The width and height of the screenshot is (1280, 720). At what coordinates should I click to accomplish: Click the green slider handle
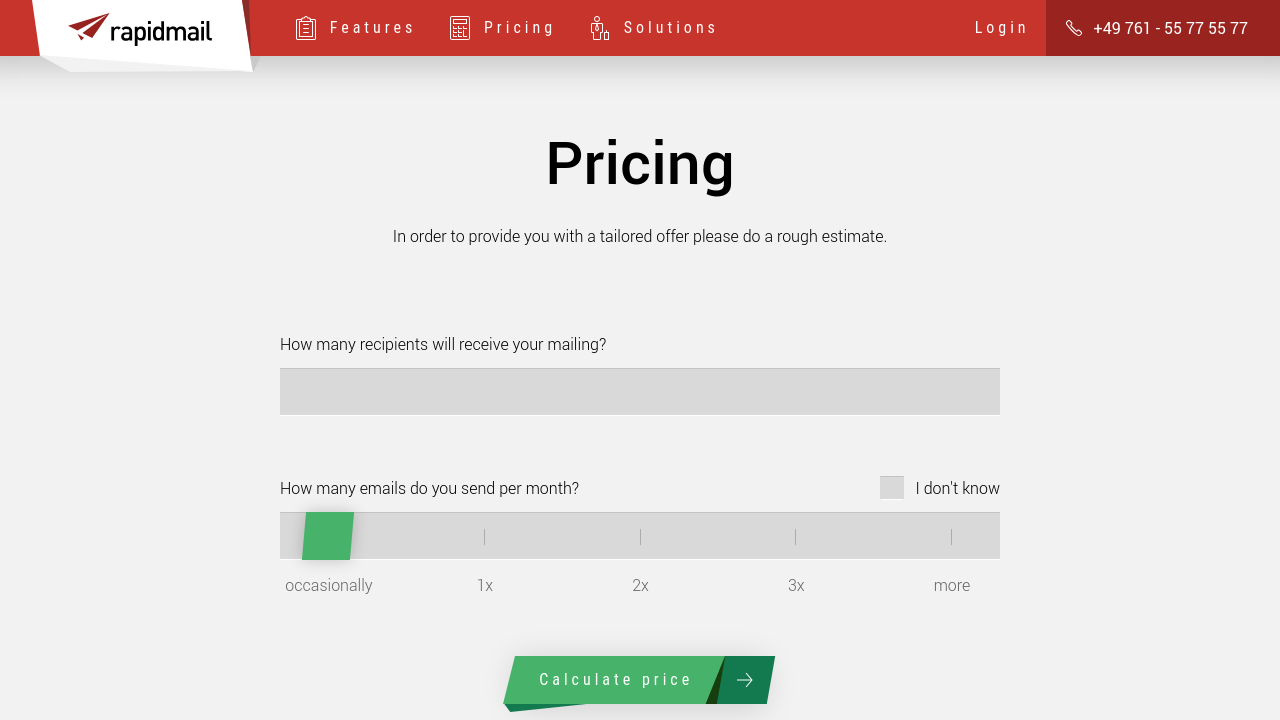coord(328,536)
